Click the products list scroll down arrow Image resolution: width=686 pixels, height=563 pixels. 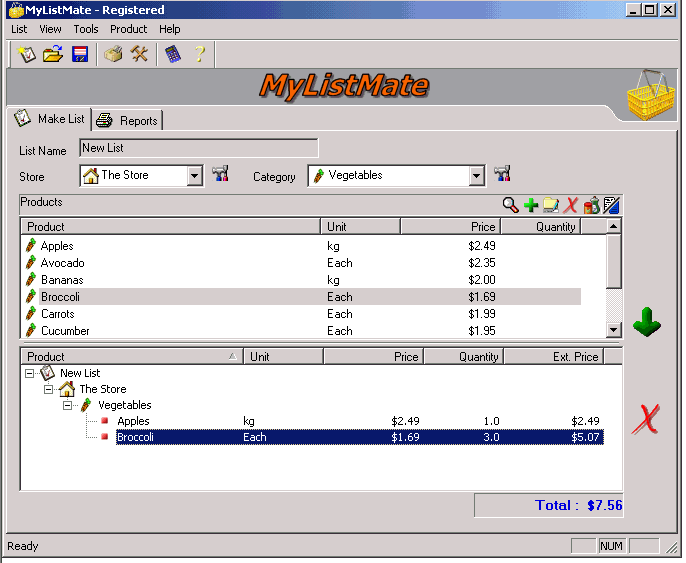pos(614,330)
